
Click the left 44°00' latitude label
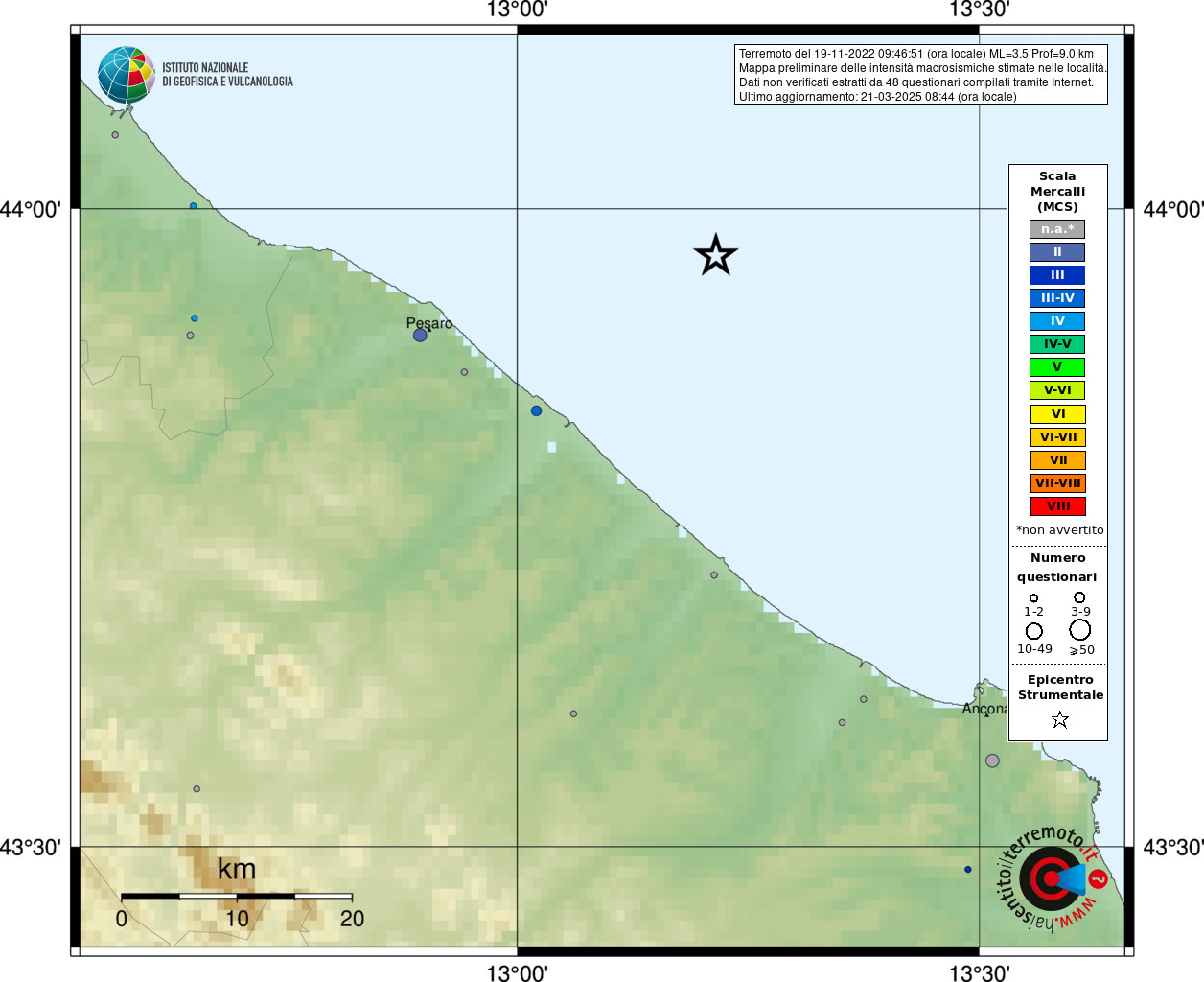click(x=31, y=209)
